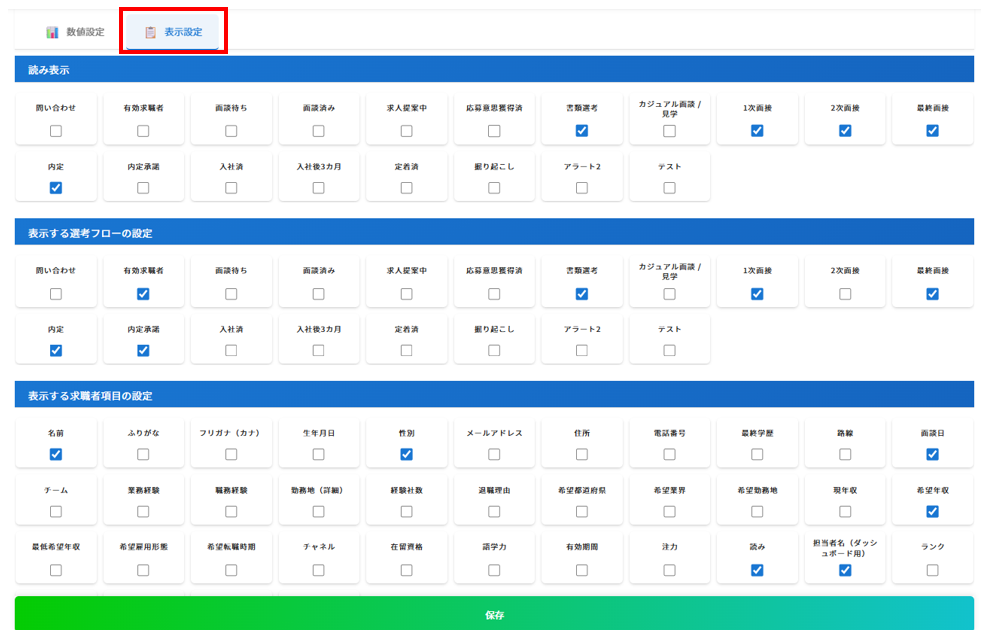Check the ランク checkbox
Viewport: 990px width, 633px height.
point(932,570)
